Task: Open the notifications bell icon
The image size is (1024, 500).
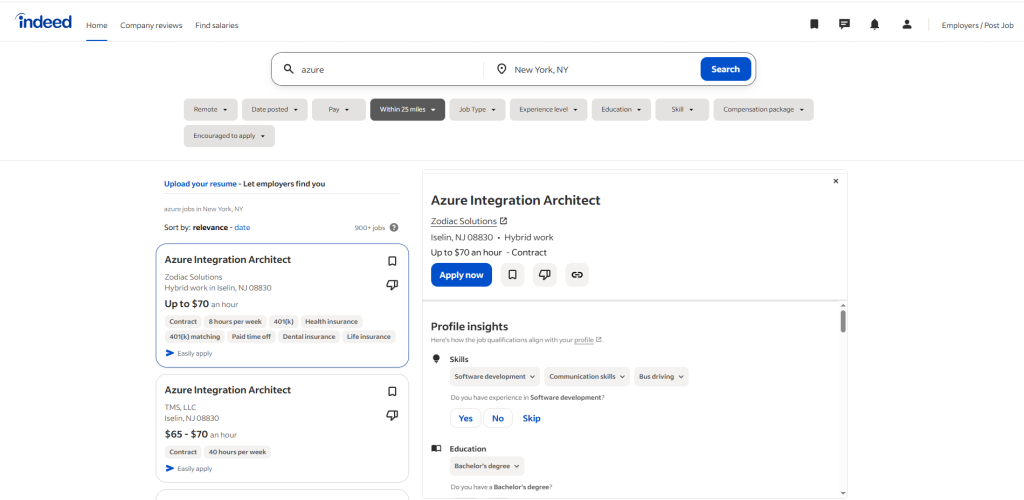Action: click(x=874, y=24)
